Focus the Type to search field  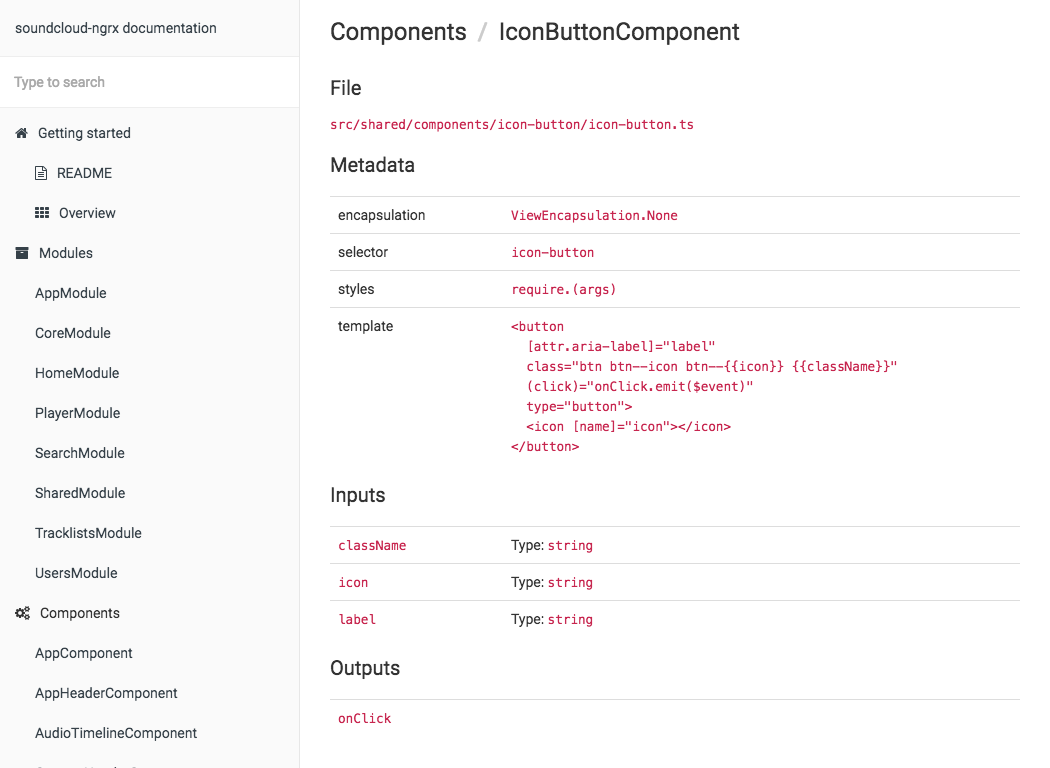click(x=149, y=82)
